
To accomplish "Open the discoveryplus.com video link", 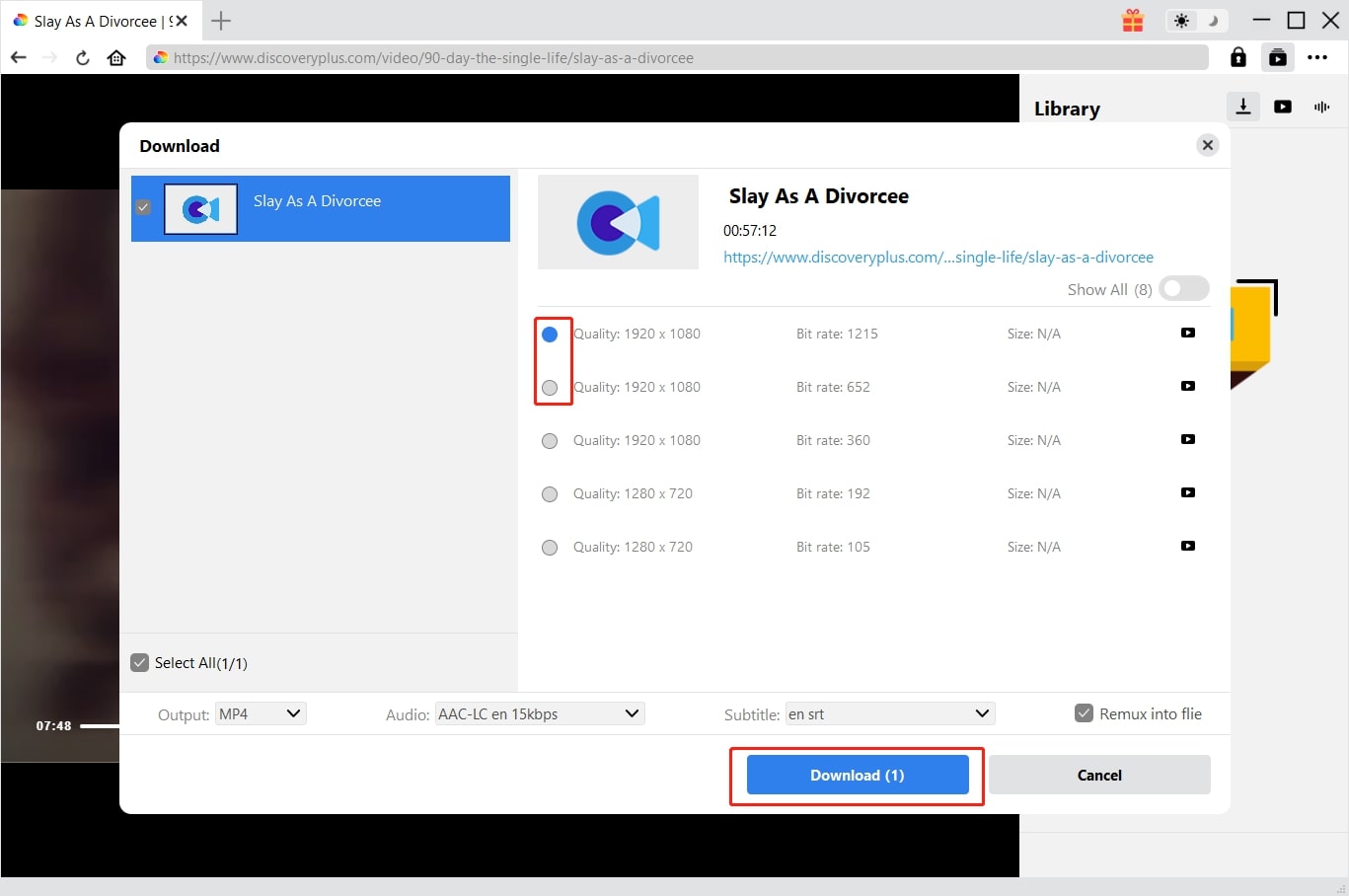I will [937, 257].
